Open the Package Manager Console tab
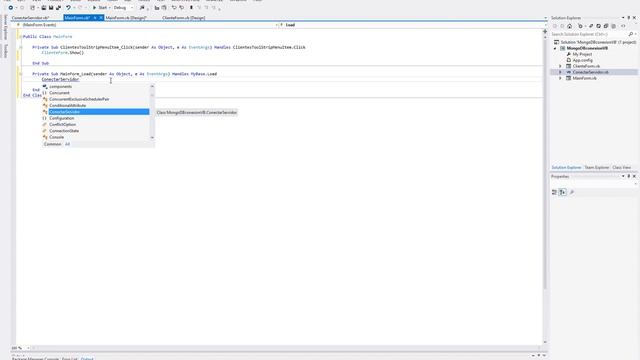640x360 pixels. point(35,359)
